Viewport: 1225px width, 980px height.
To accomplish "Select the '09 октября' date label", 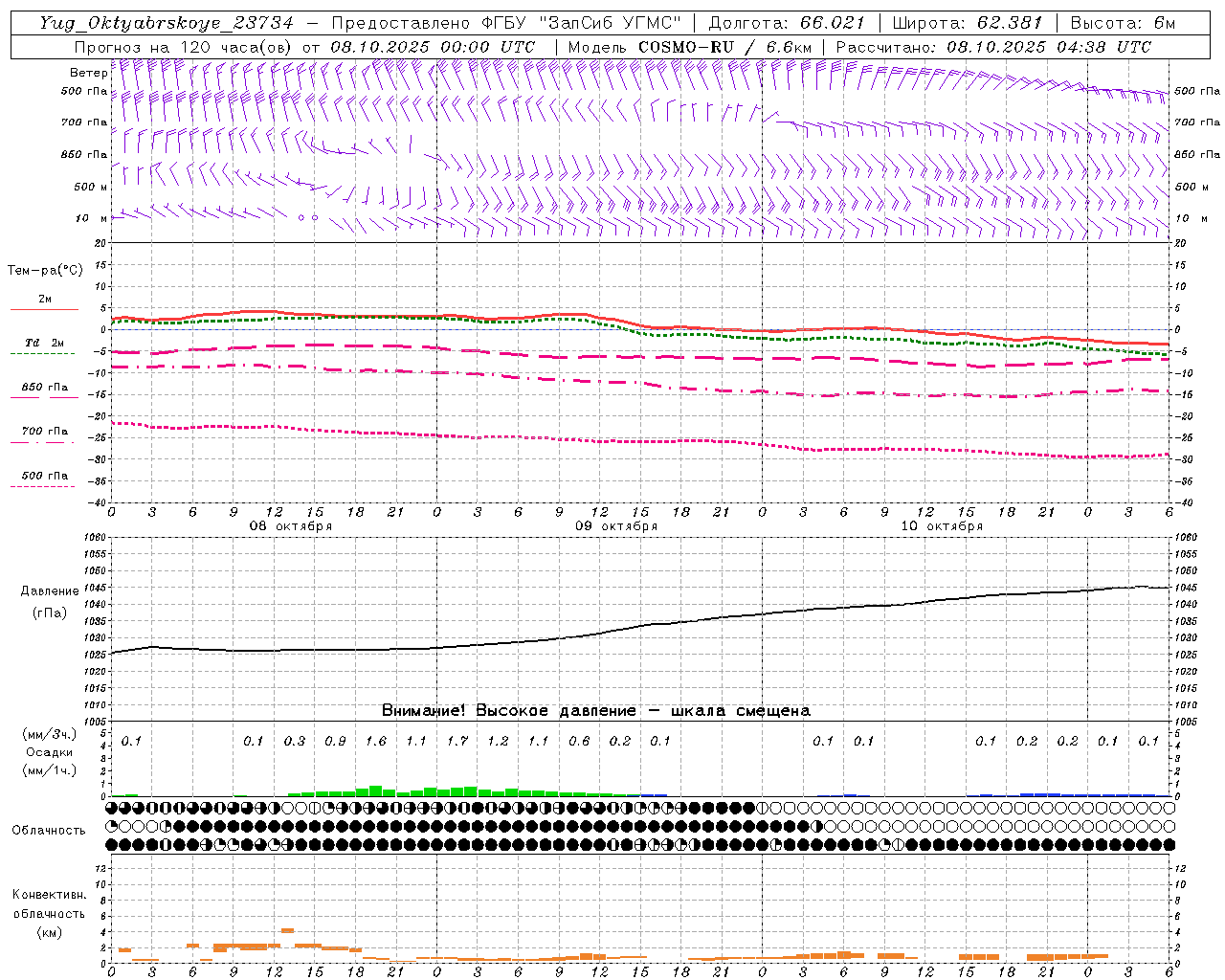I will 616,526.
